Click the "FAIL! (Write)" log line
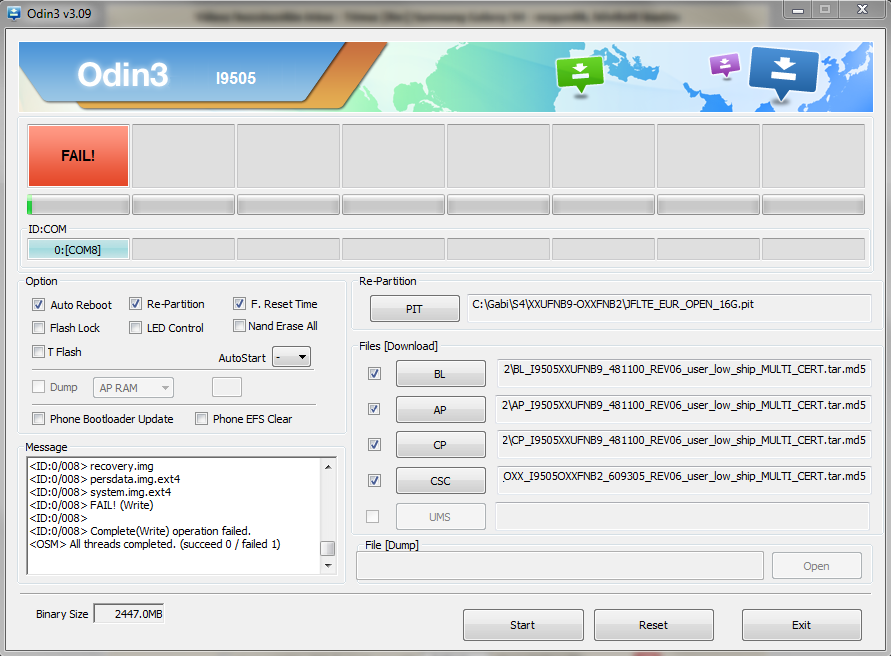Screen dimensions: 891x656 (91, 505)
